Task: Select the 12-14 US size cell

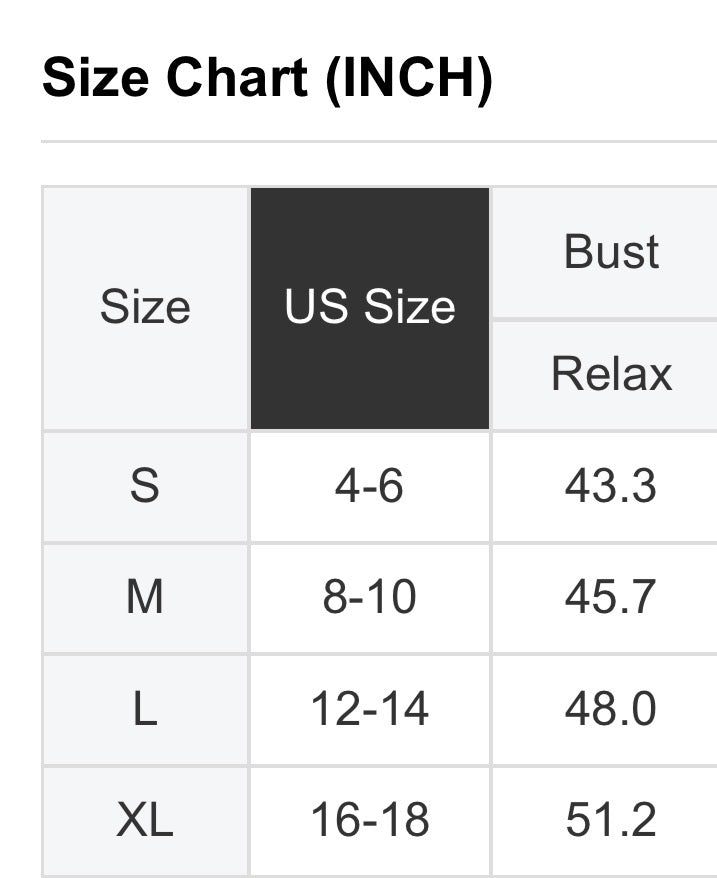Action: 370,710
